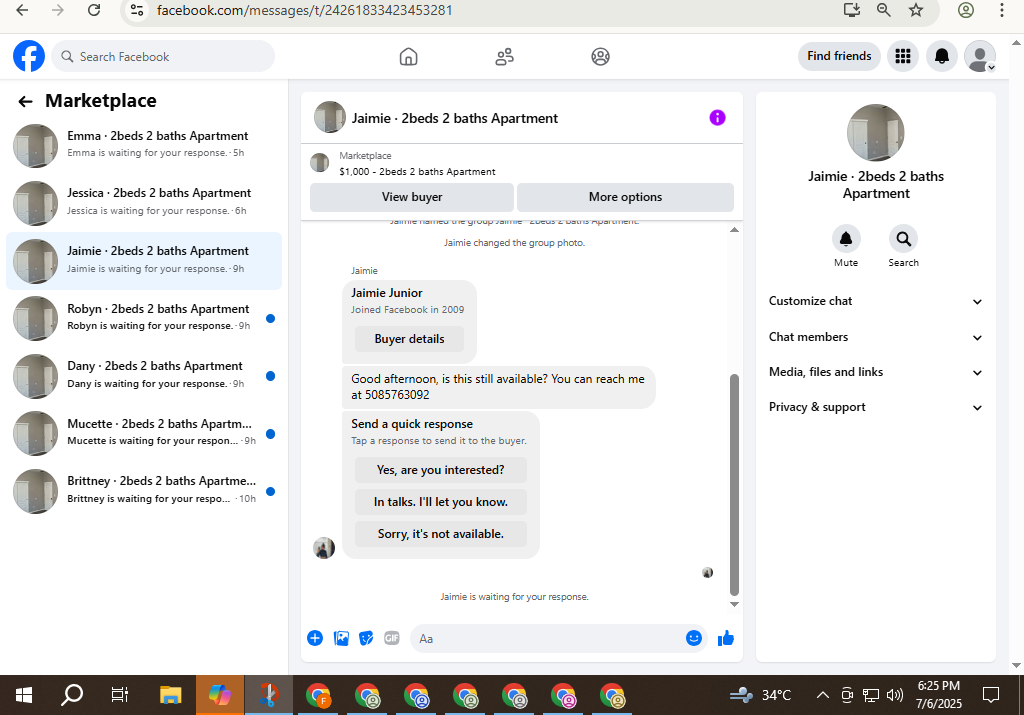This screenshot has height=715, width=1024.
Task: Open Jessica 2beds 2 baths Apartment conversation
Action: (x=144, y=203)
